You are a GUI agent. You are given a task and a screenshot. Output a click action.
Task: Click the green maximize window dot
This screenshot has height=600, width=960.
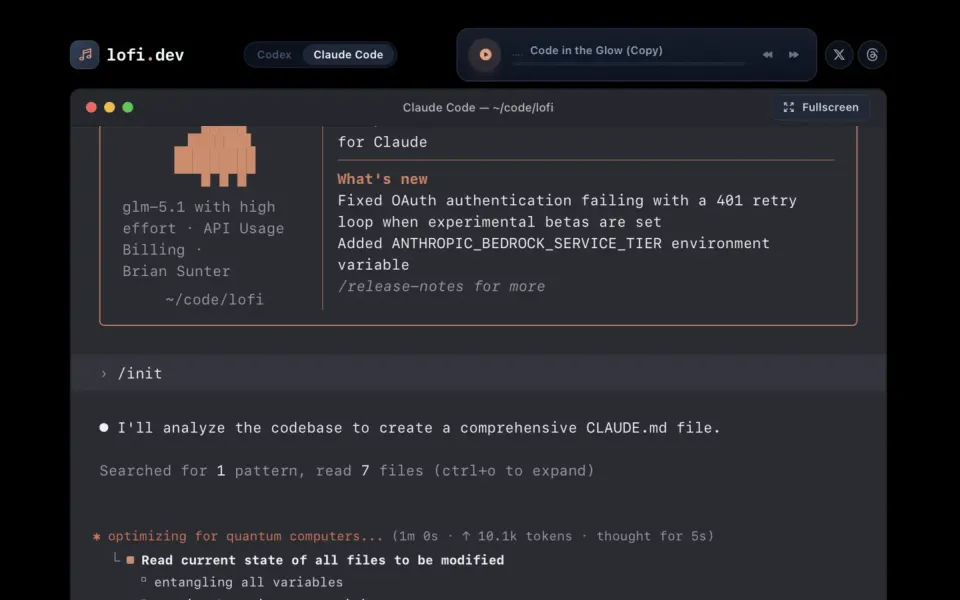[128, 107]
